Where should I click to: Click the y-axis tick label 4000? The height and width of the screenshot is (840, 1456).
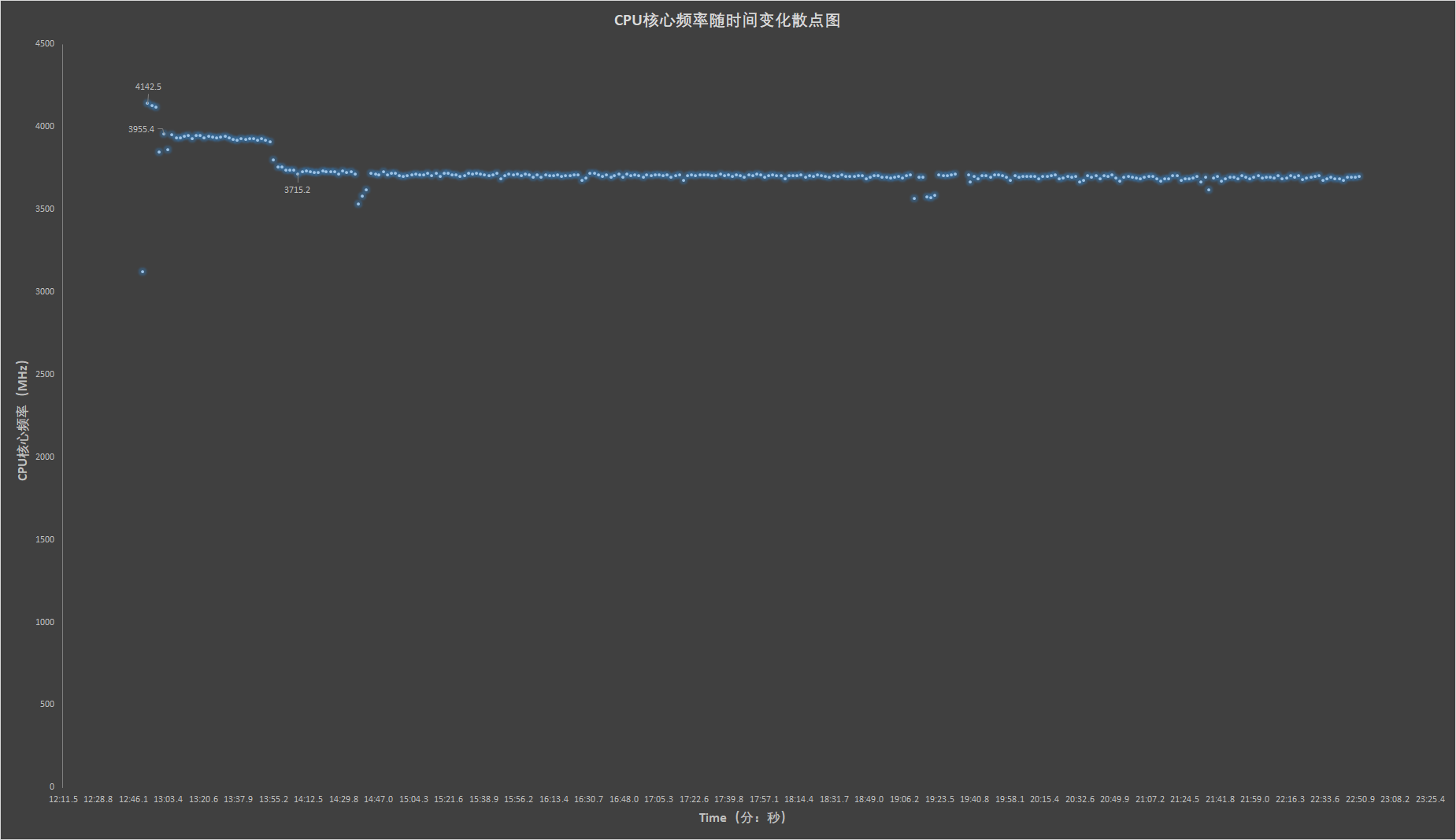(45, 126)
